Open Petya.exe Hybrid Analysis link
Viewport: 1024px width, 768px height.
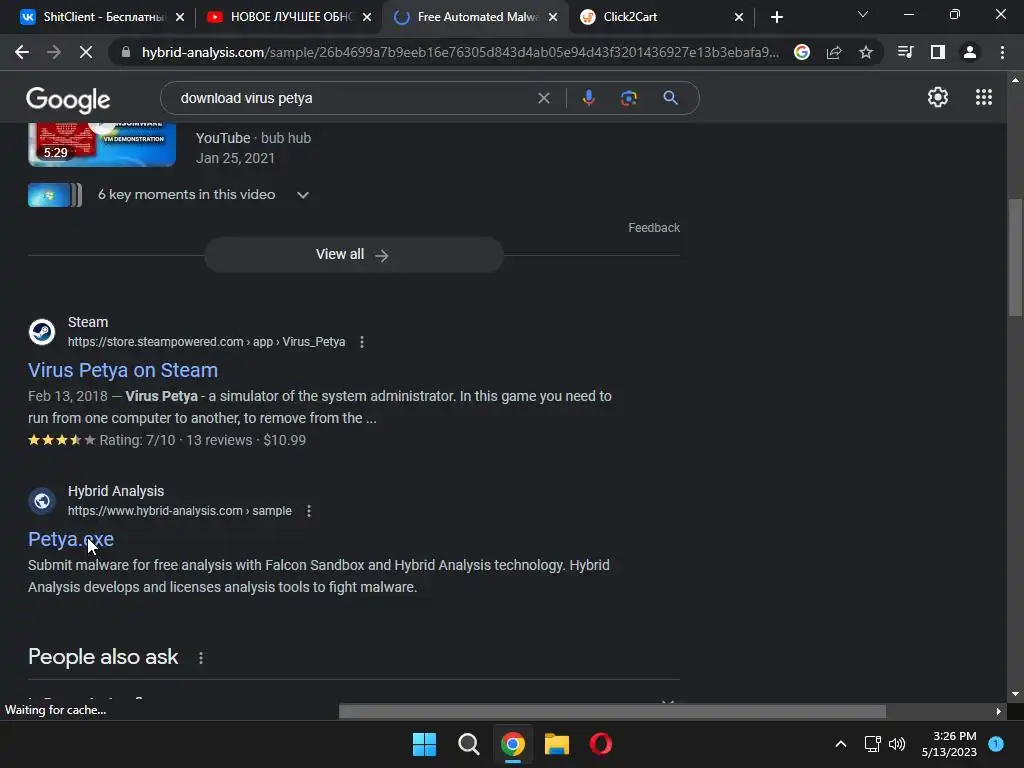71,539
